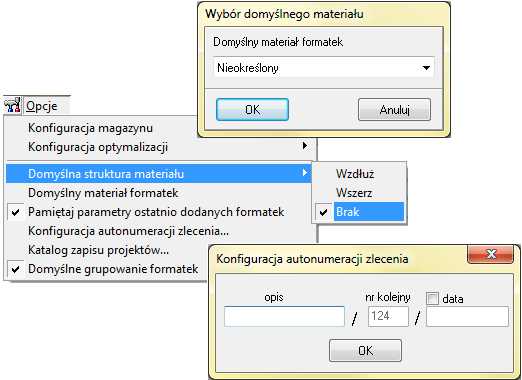Expand Konfiguracja optymalizacji submenu arrow
522x380 pixels.
tap(305, 146)
